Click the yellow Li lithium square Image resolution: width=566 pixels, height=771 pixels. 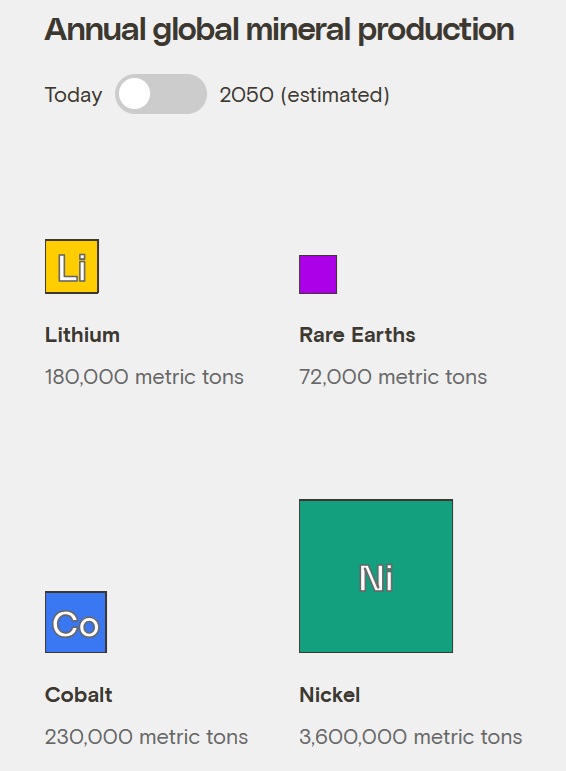point(72,267)
